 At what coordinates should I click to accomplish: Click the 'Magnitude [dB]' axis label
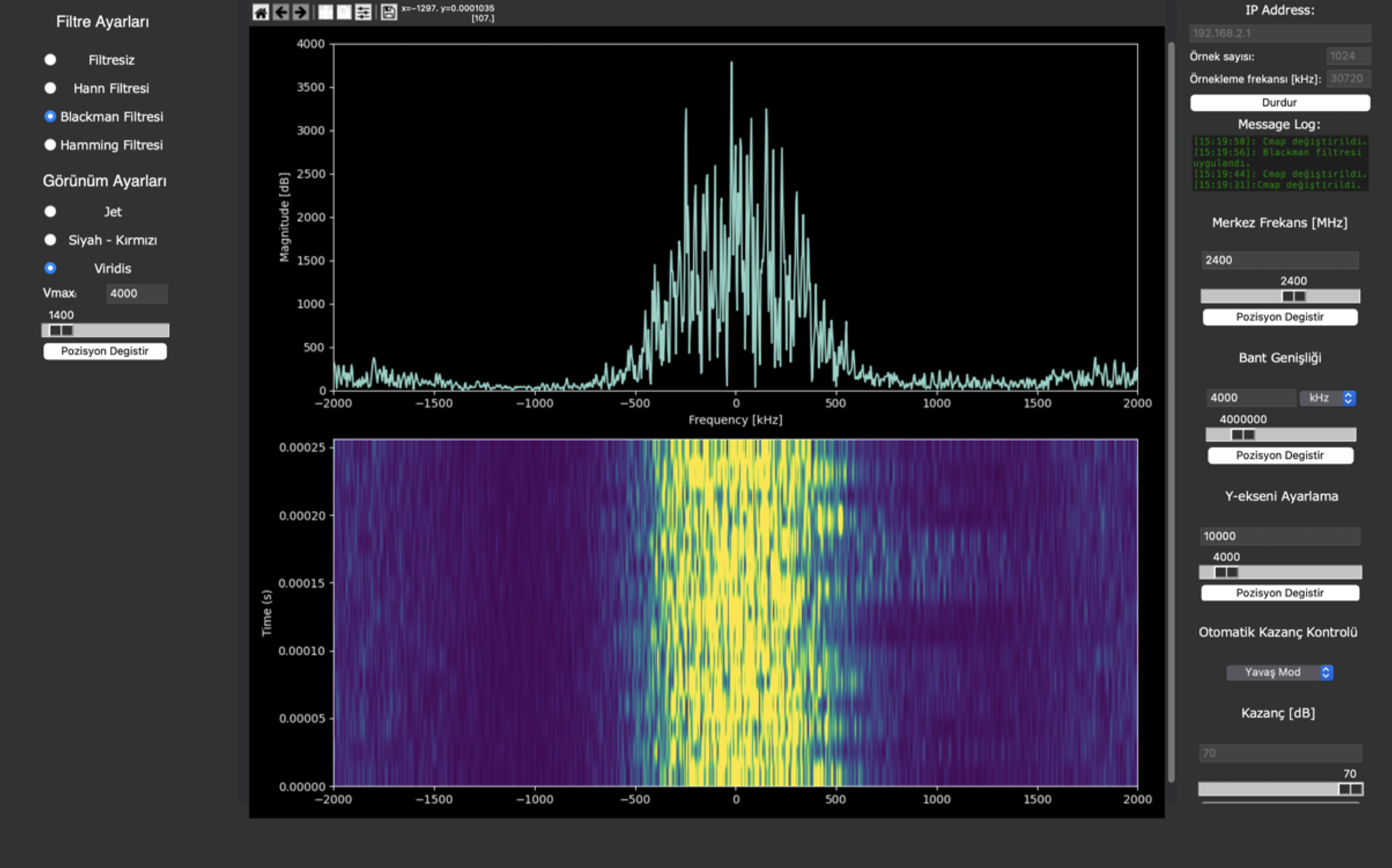(x=284, y=217)
